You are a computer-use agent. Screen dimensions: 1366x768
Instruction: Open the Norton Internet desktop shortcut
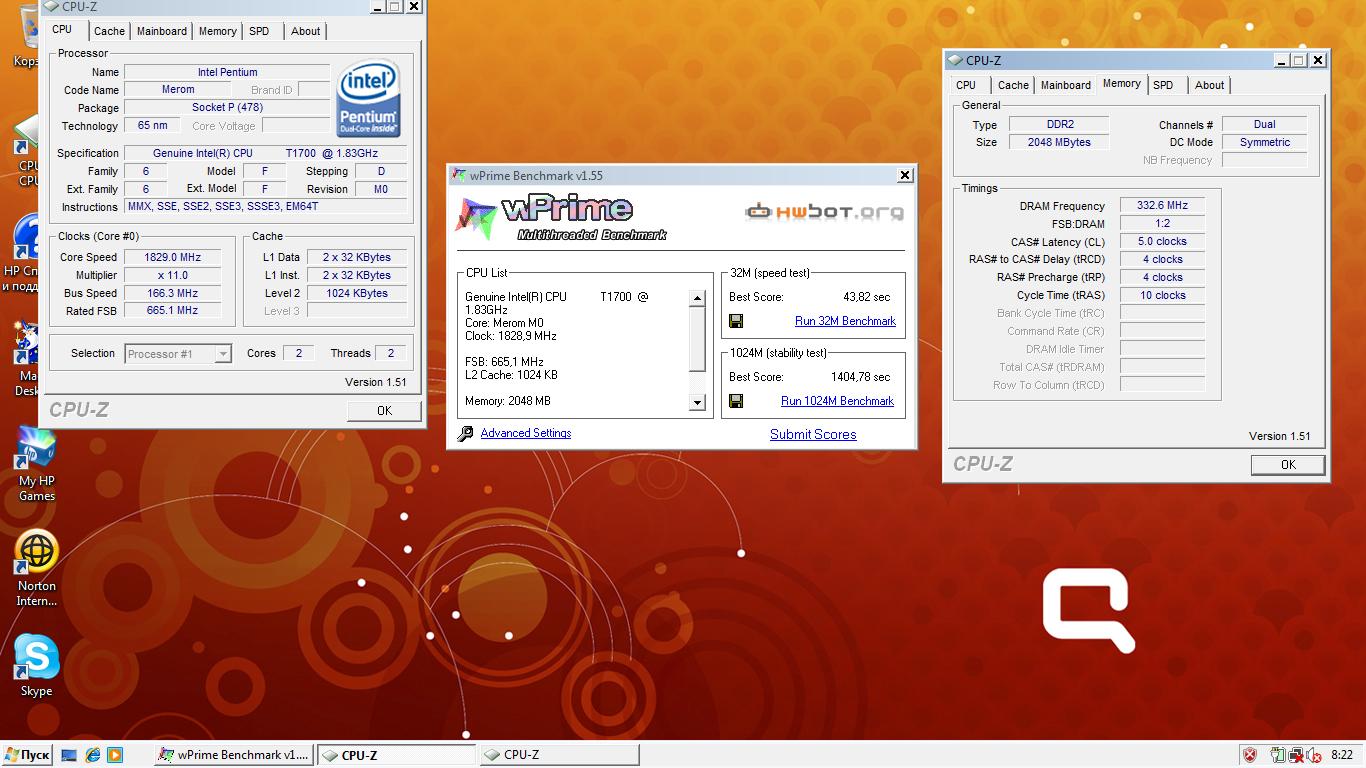37,568
